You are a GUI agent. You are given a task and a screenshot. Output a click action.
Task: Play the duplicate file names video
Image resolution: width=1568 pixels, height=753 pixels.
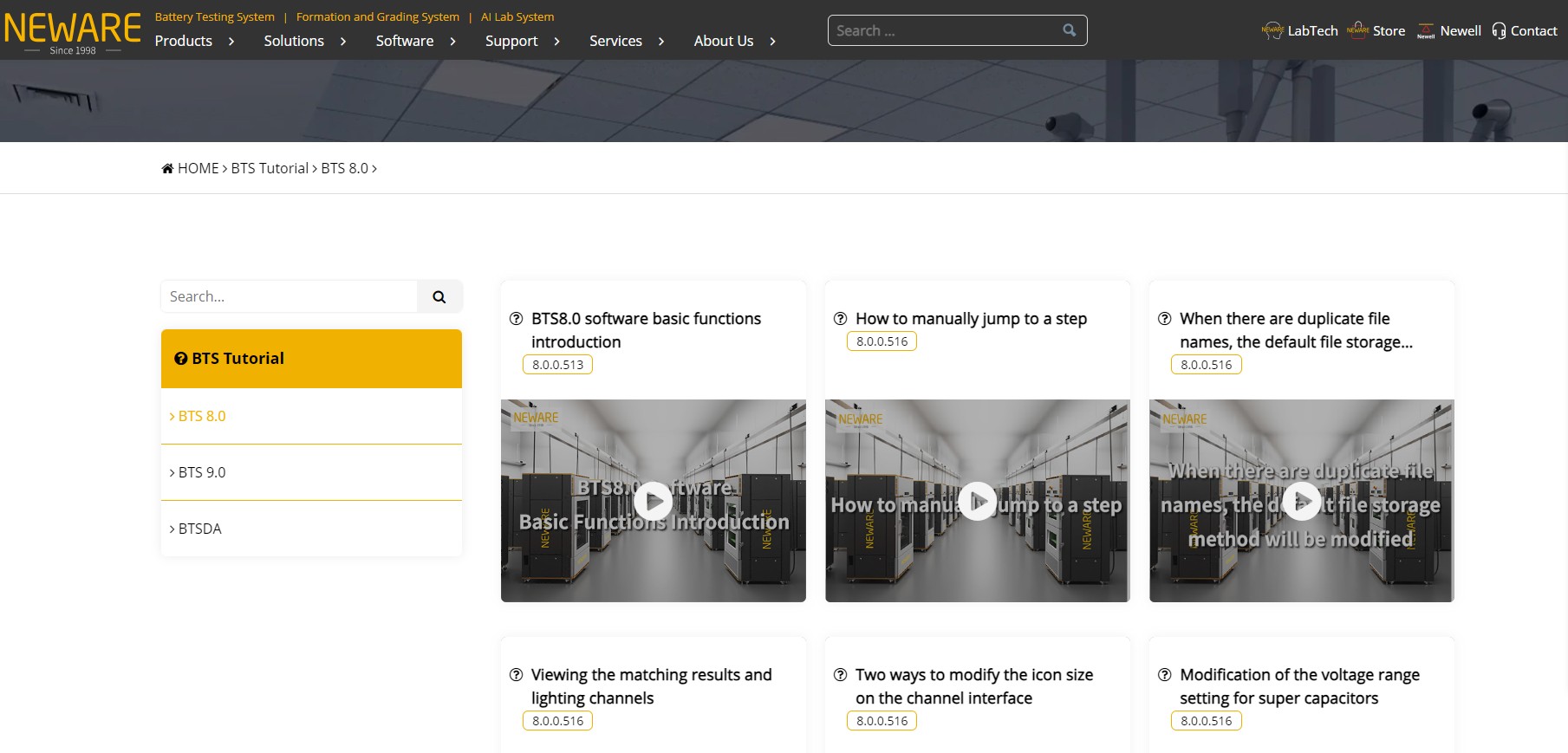[x=1302, y=501]
